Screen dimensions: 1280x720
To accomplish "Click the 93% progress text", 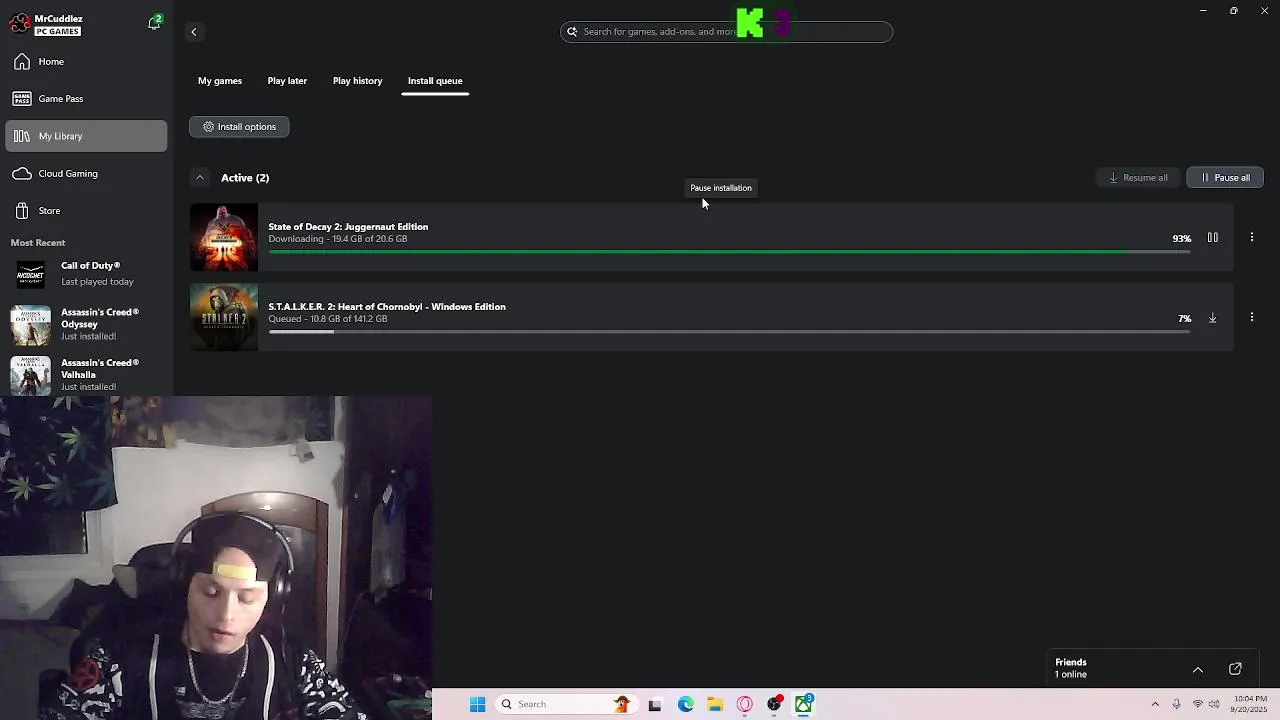I will pyautogui.click(x=1181, y=239).
